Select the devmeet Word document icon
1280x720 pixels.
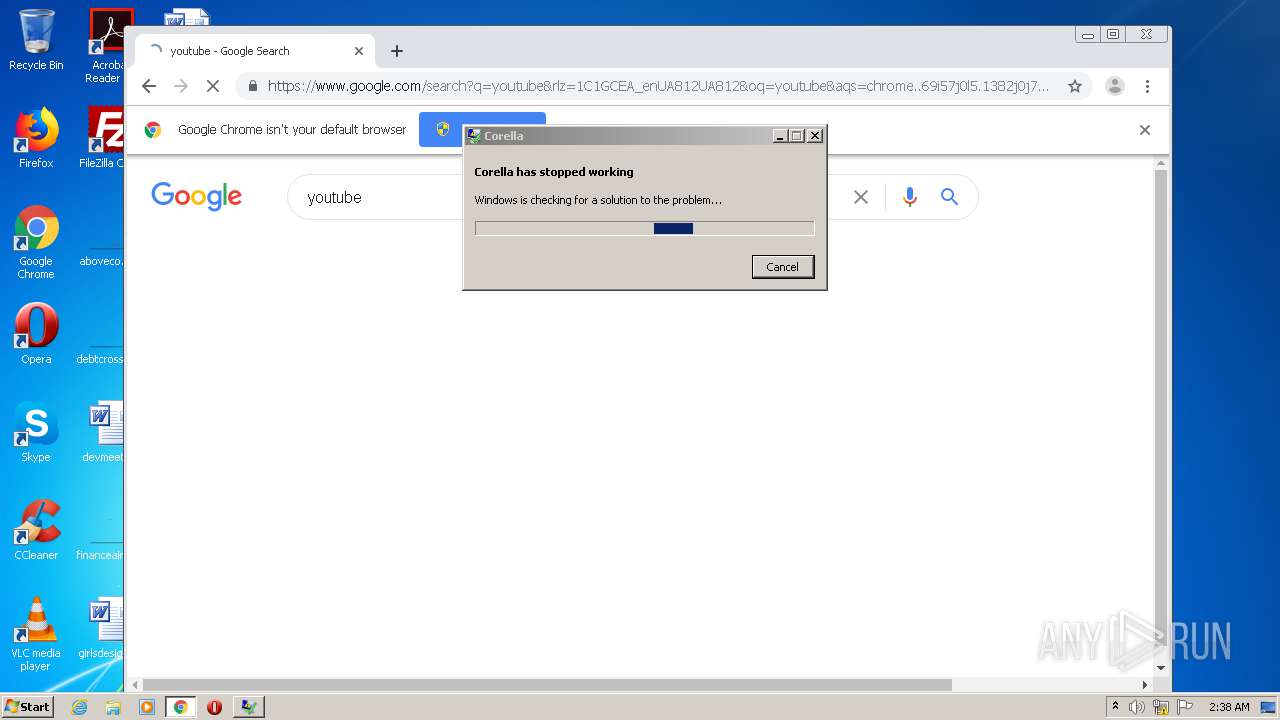[103, 432]
